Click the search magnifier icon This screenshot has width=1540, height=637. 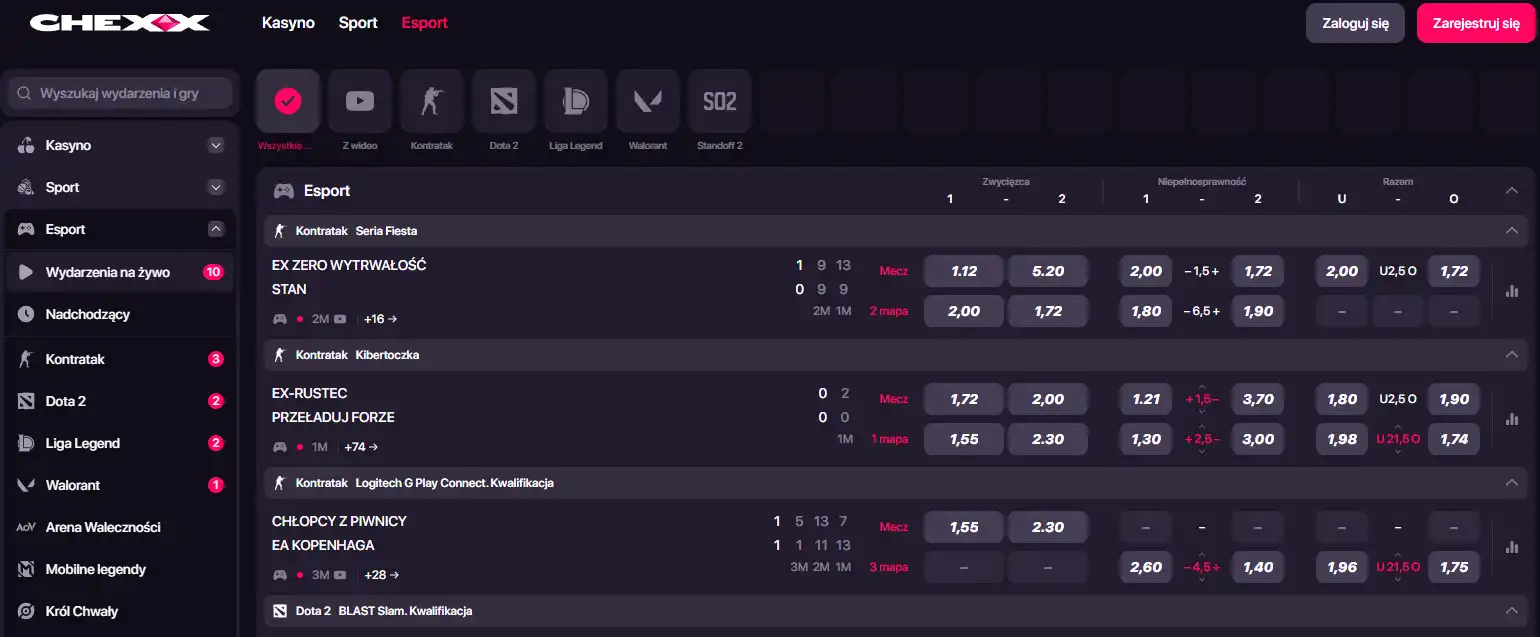click(24, 93)
